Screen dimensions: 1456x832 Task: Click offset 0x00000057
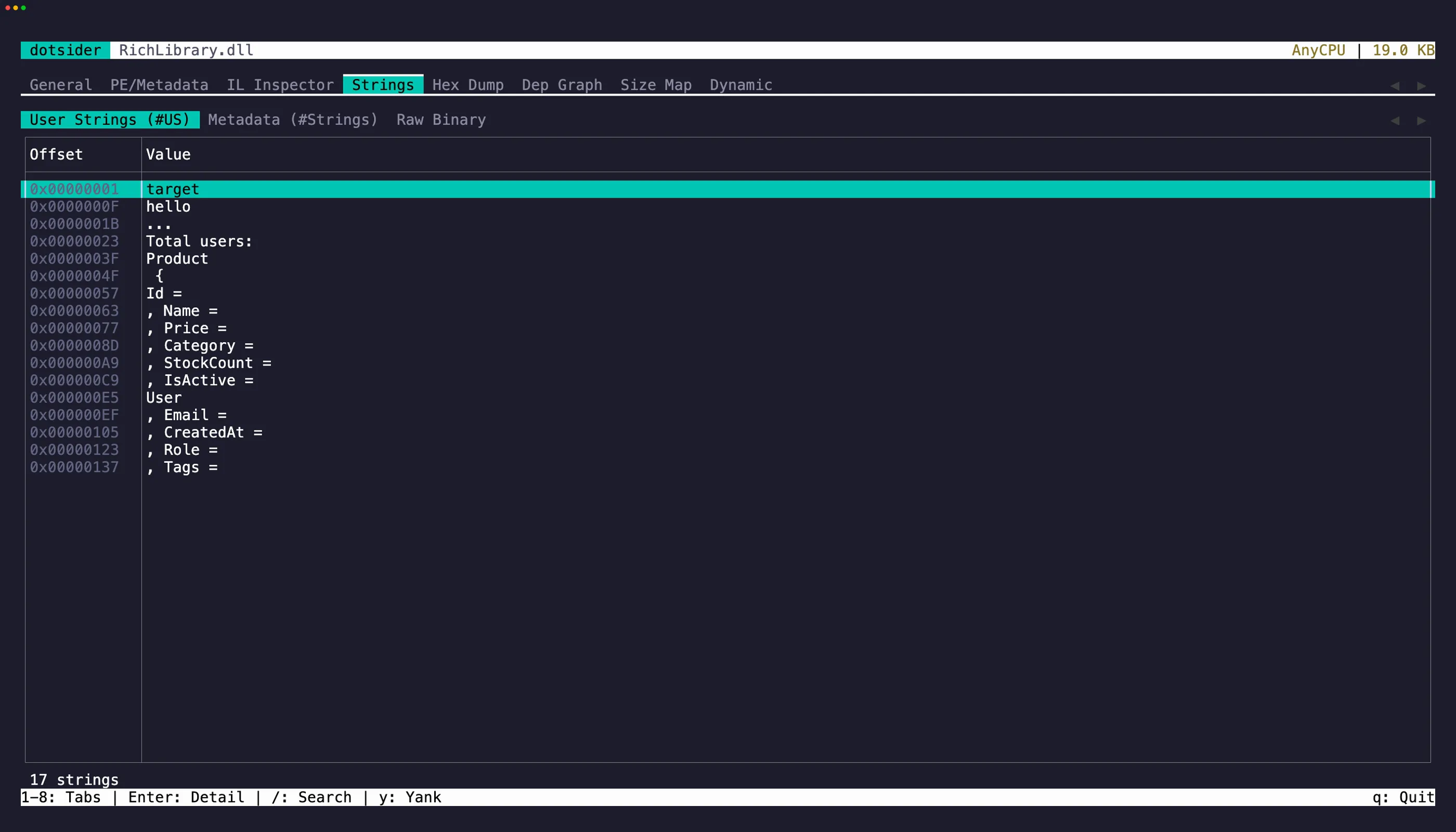(74, 293)
